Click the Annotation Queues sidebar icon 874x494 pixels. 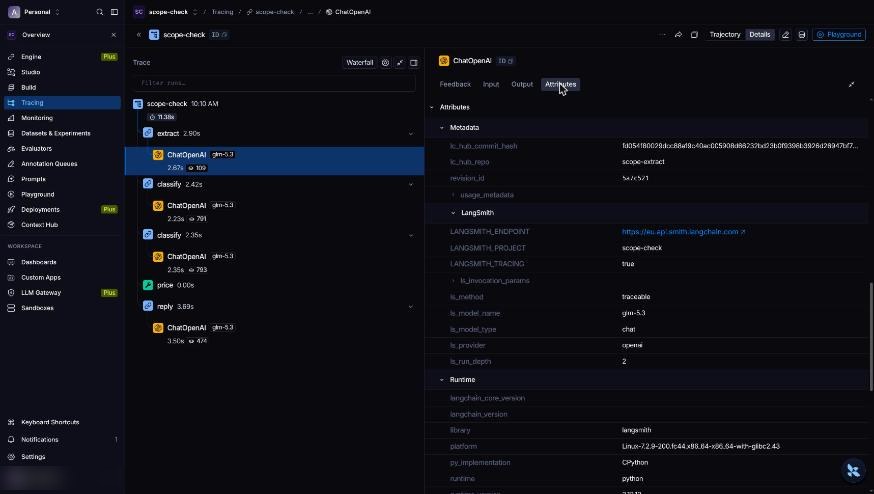(x=11, y=164)
